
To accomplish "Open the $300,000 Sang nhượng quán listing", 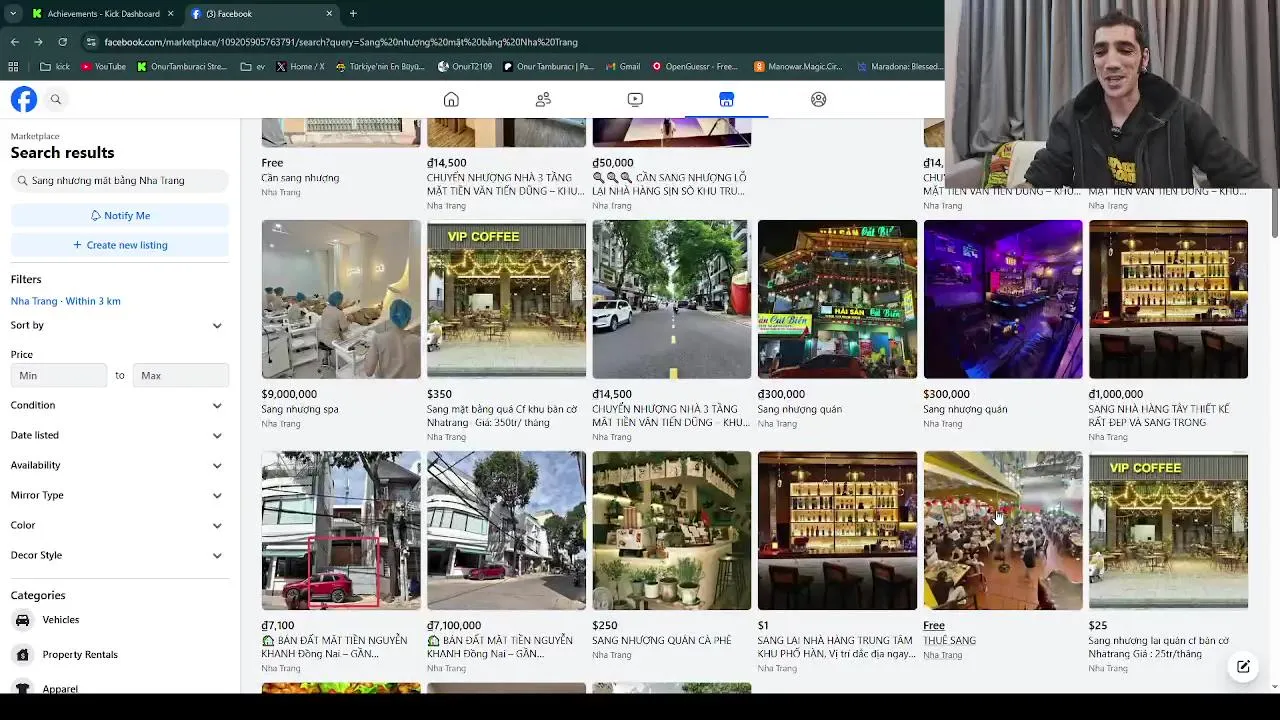I will (1002, 299).
